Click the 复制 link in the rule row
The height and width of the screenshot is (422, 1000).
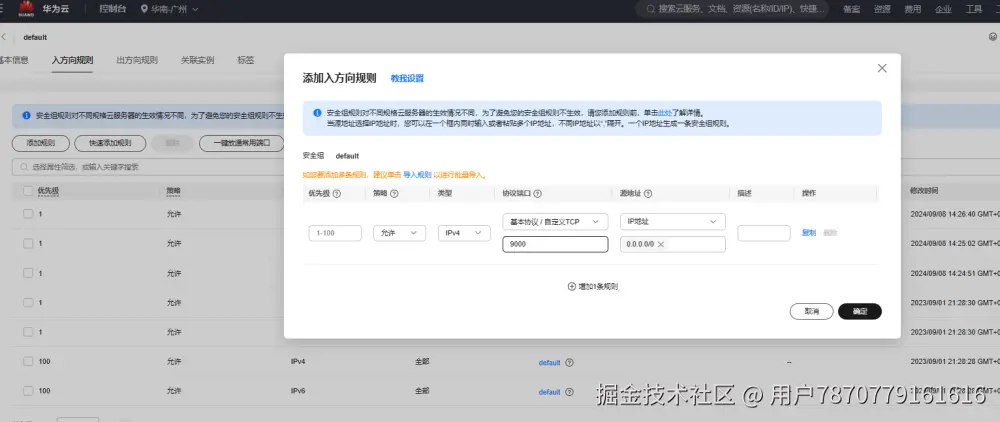[x=809, y=233]
